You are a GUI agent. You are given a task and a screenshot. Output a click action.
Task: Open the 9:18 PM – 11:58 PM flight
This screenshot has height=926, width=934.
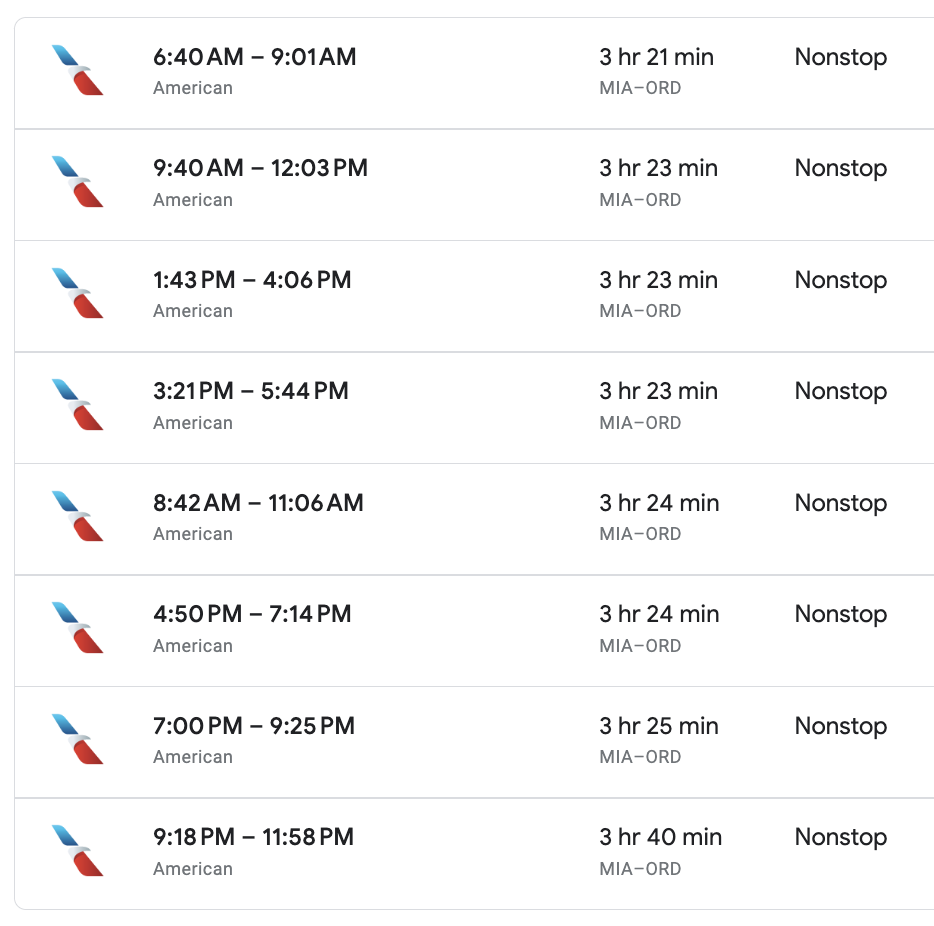pyautogui.click(x=474, y=853)
